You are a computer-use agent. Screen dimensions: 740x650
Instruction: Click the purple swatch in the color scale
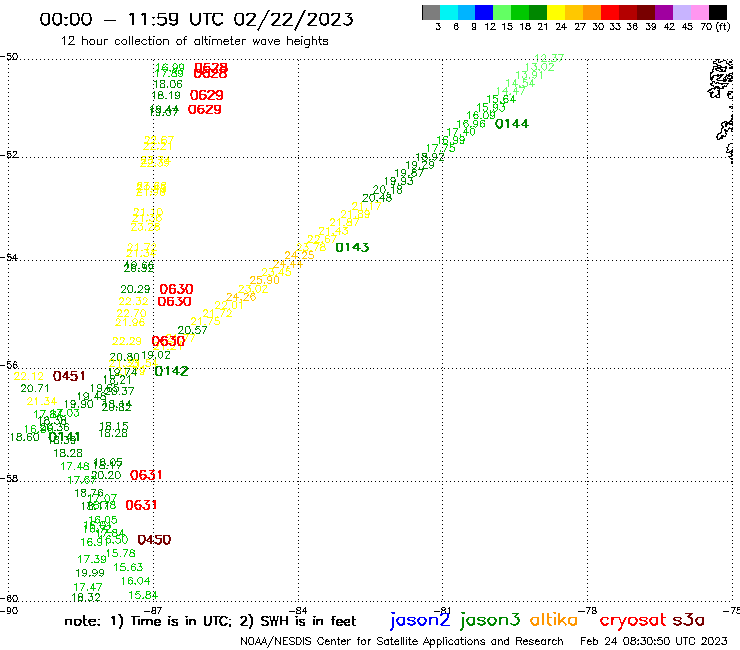click(663, 12)
